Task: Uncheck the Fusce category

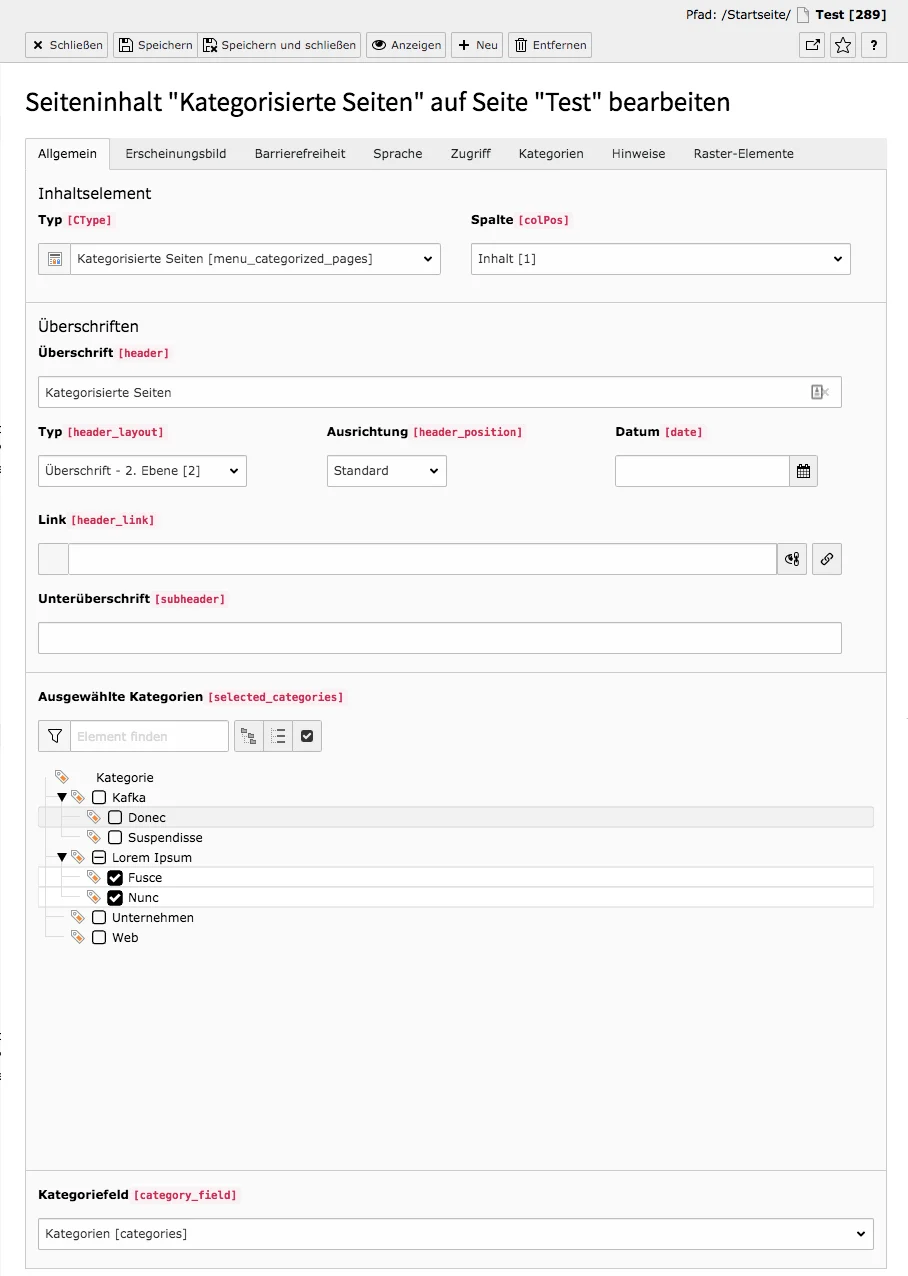Action: point(115,877)
